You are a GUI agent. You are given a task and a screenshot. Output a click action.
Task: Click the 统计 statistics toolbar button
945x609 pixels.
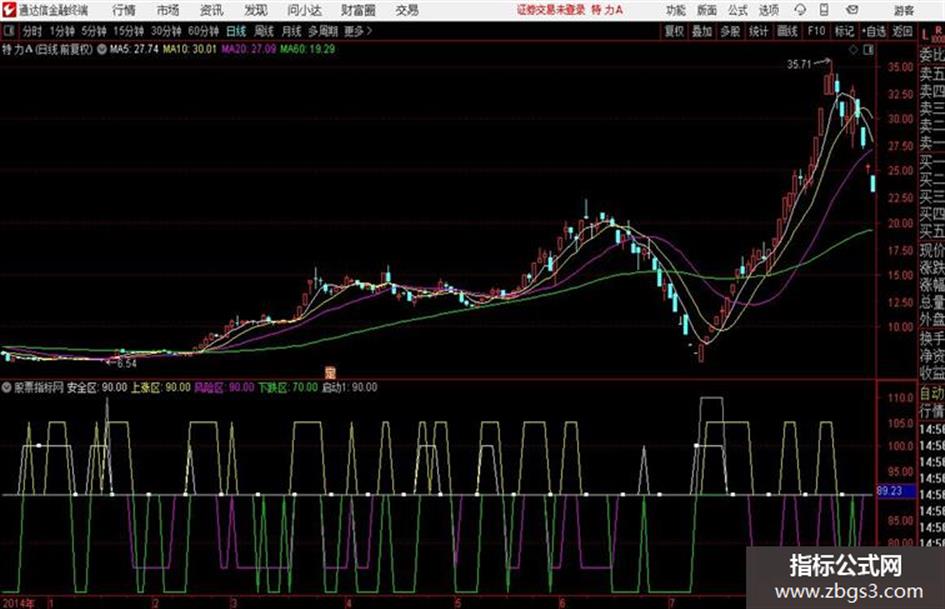click(x=758, y=31)
